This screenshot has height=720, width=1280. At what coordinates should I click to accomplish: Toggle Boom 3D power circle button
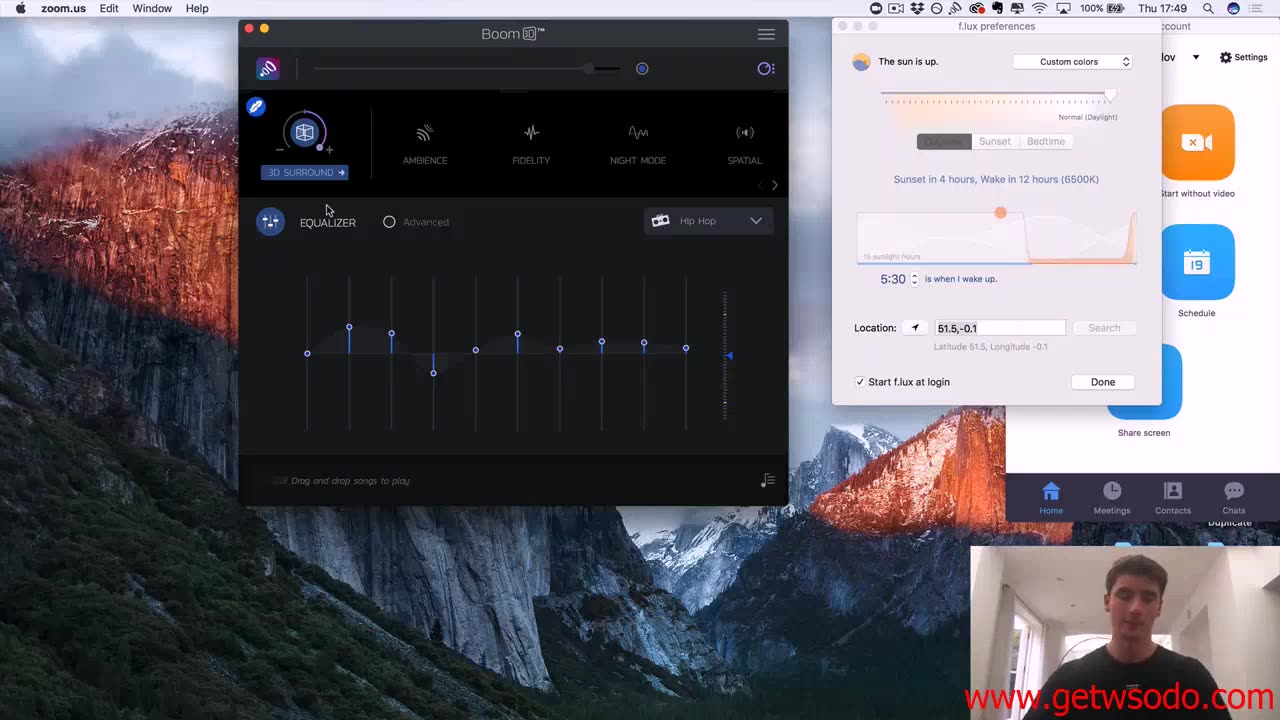[642, 68]
